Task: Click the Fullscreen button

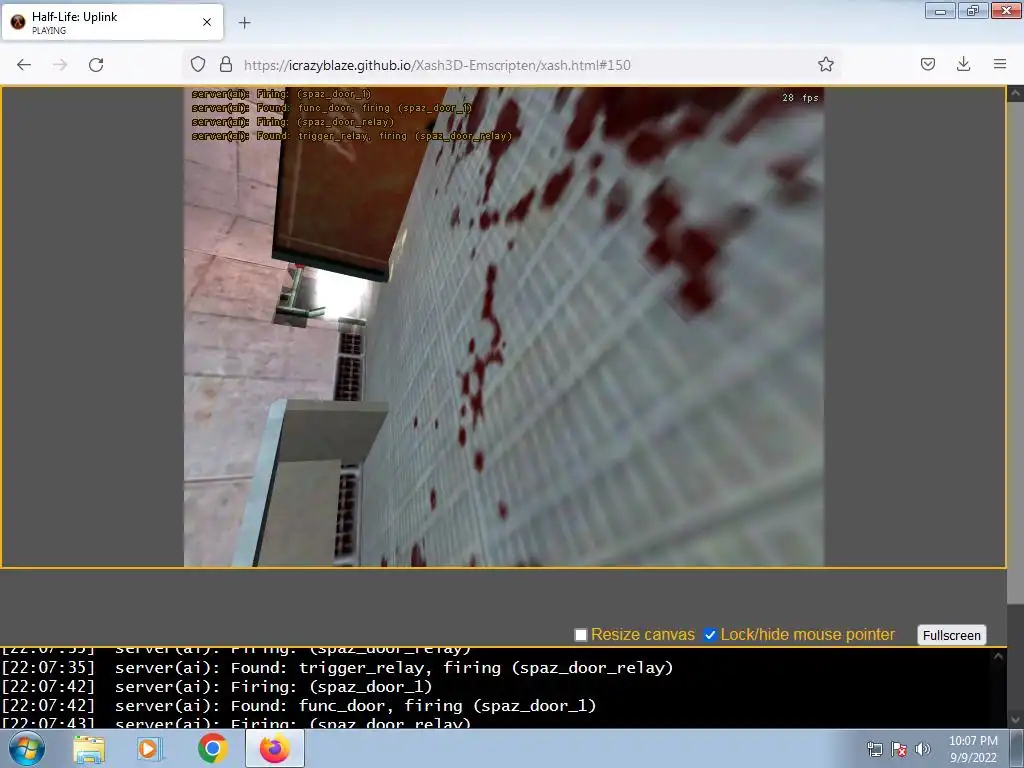Action: click(x=952, y=635)
